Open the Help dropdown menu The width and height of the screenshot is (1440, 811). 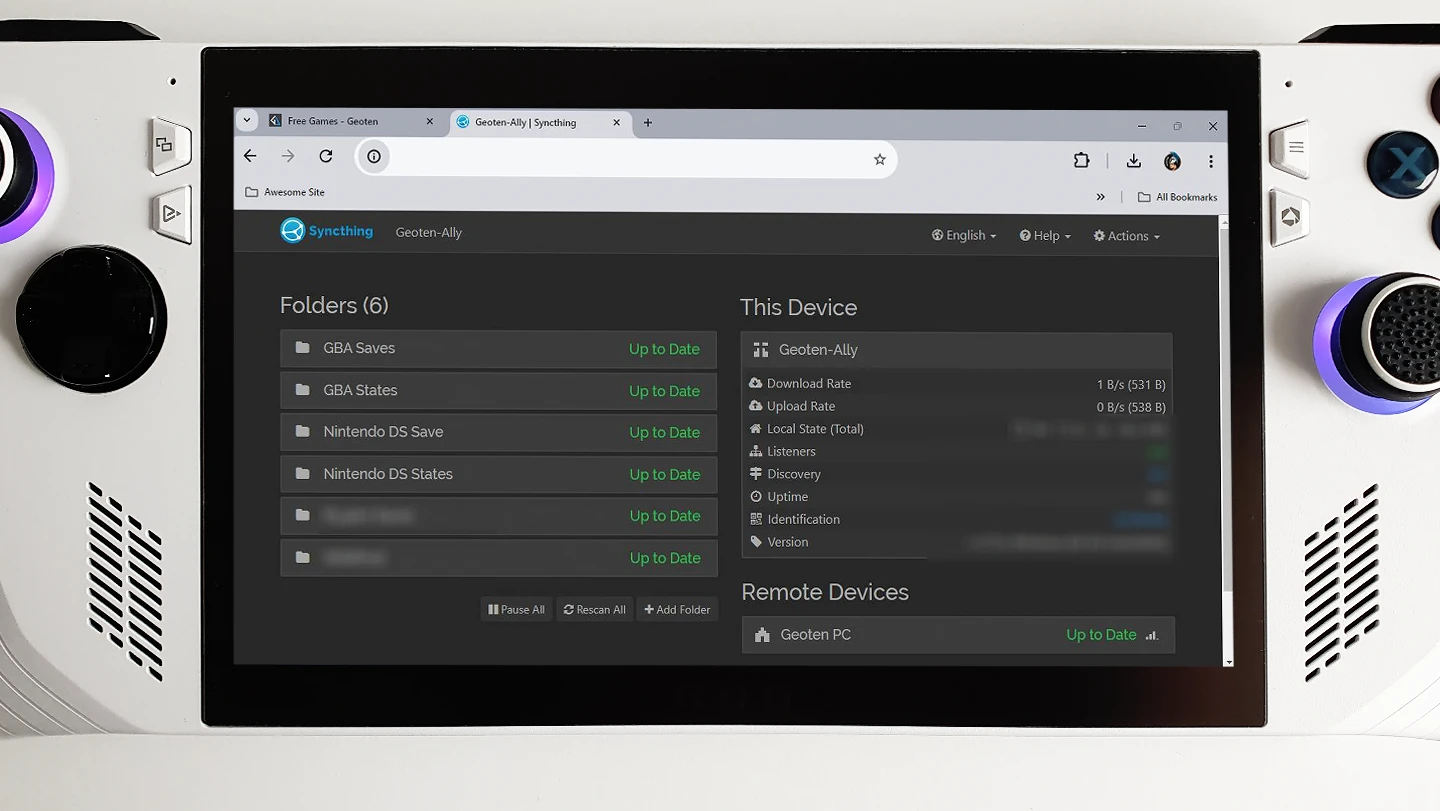point(1045,236)
